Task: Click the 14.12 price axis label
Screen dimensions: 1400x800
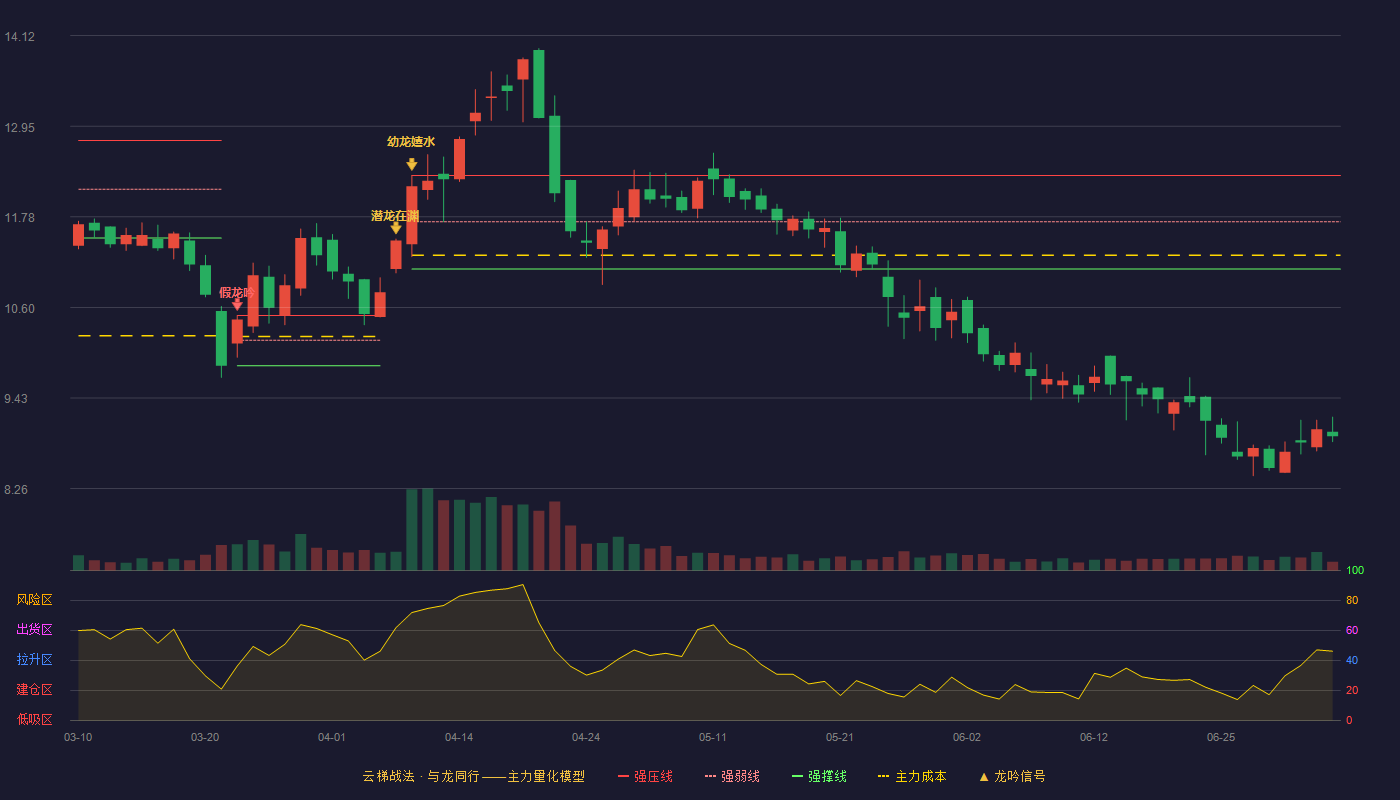Action: pyautogui.click(x=20, y=37)
